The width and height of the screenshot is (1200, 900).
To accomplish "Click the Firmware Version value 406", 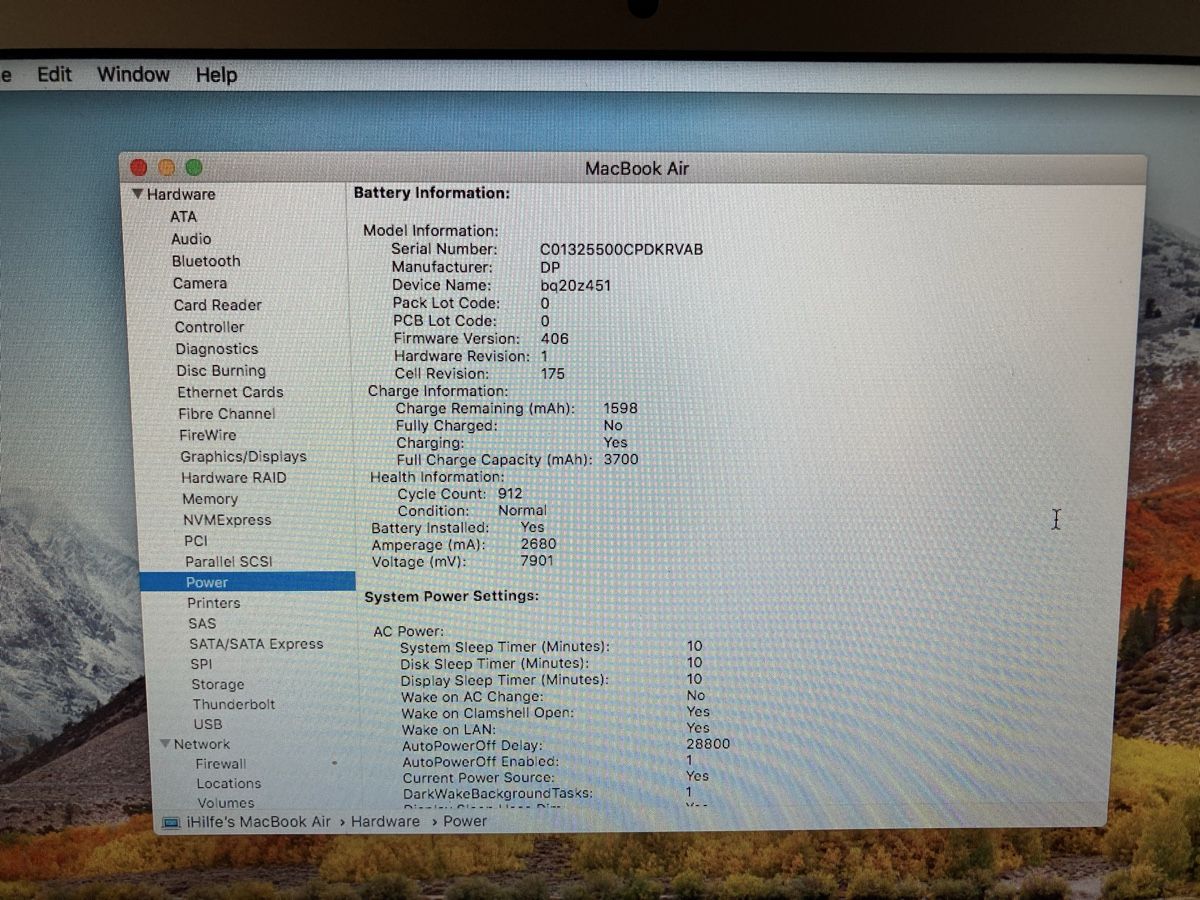I will pyautogui.click(x=554, y=339).
